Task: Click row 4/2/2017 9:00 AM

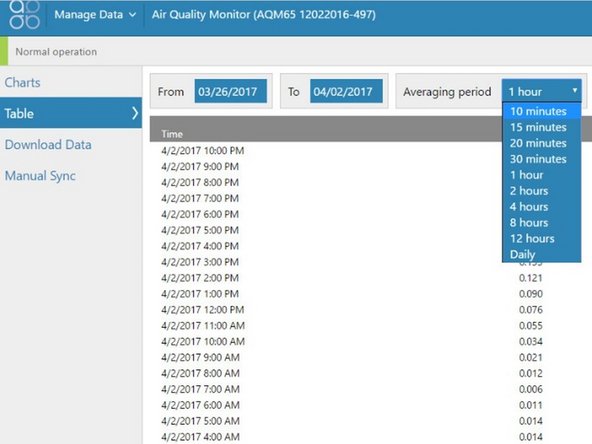Action: [x=200, y=357]
